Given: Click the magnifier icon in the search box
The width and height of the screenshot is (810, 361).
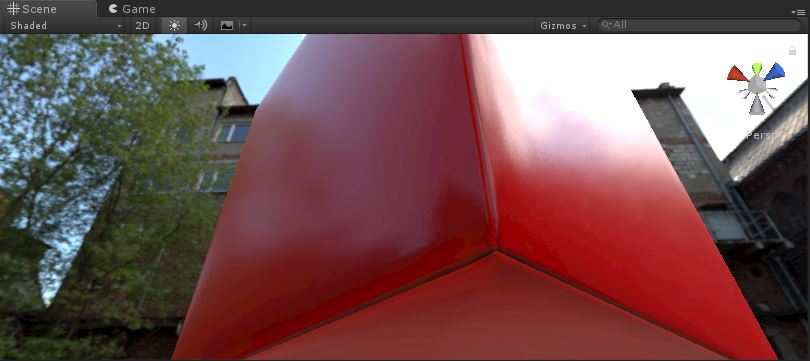Looking at the screenshot, I should pyautogui.click(x=606, y=25).
